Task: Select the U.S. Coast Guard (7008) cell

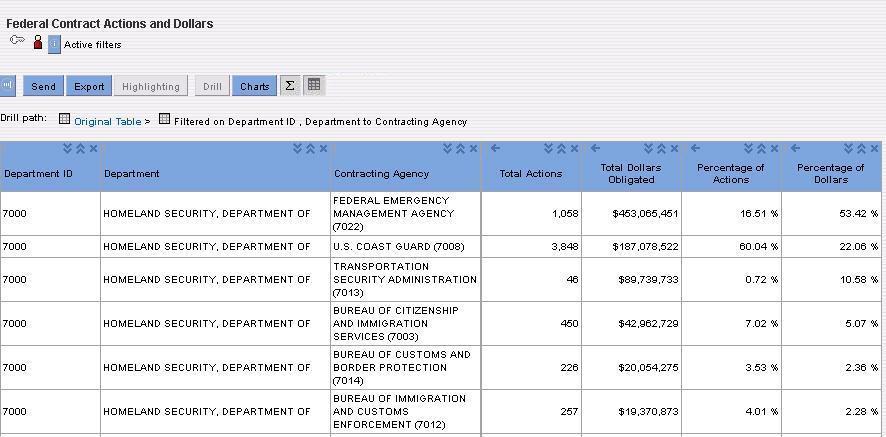Action: [406, 246]
